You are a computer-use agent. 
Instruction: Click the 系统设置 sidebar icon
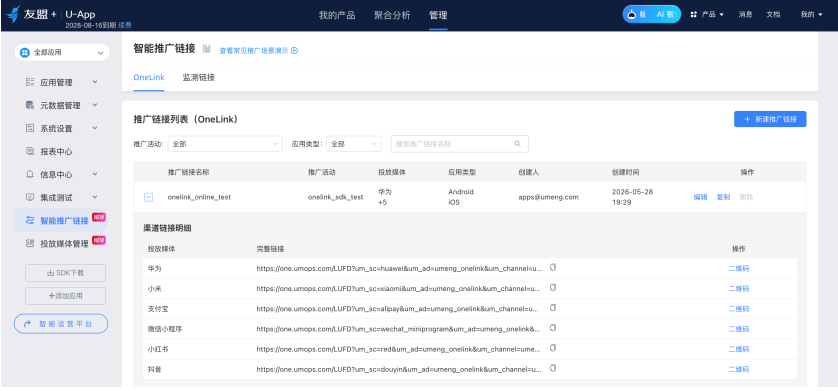pos(30,128)
